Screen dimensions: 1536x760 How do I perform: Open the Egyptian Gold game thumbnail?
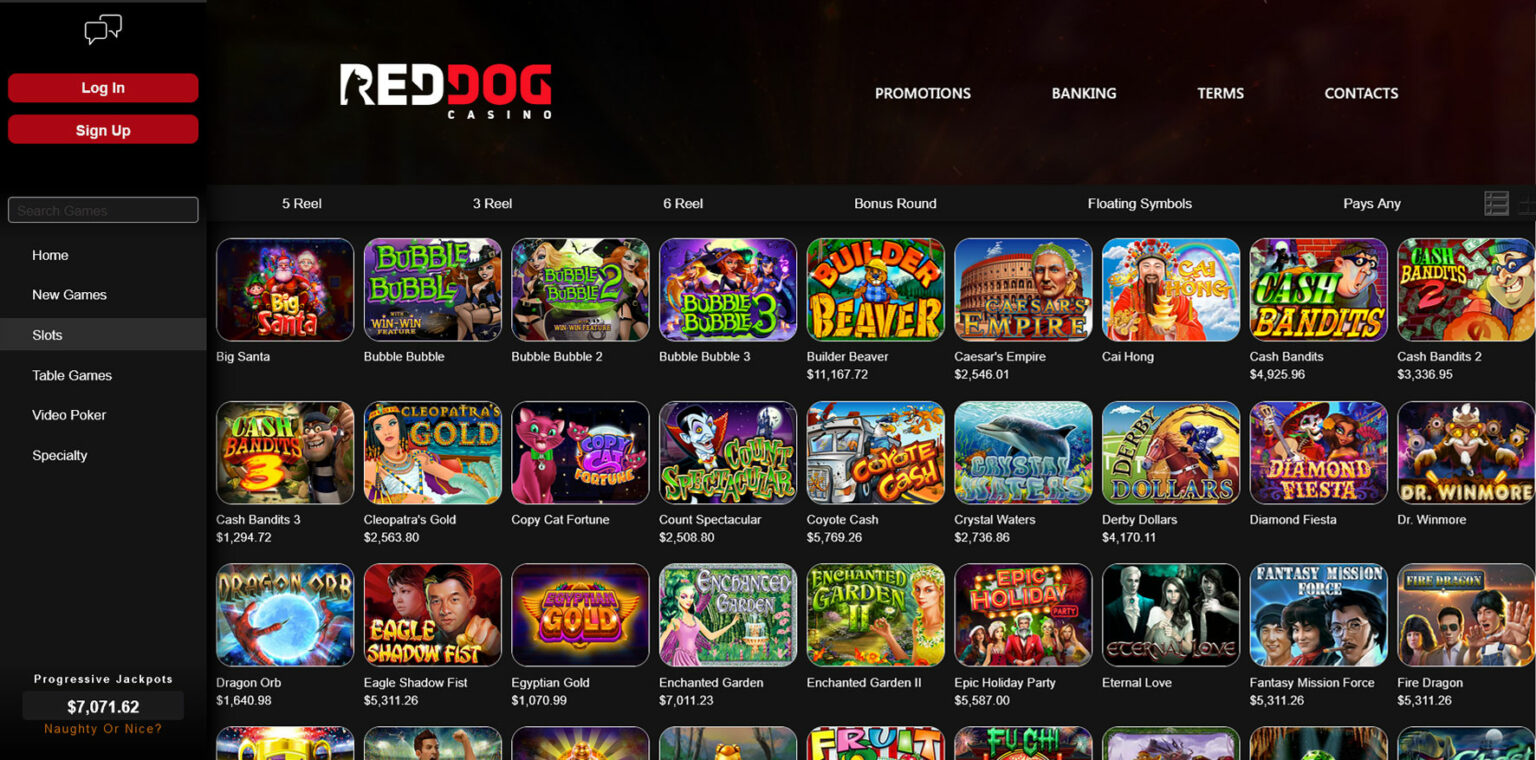pyautogui.click(x=580, y=615)
